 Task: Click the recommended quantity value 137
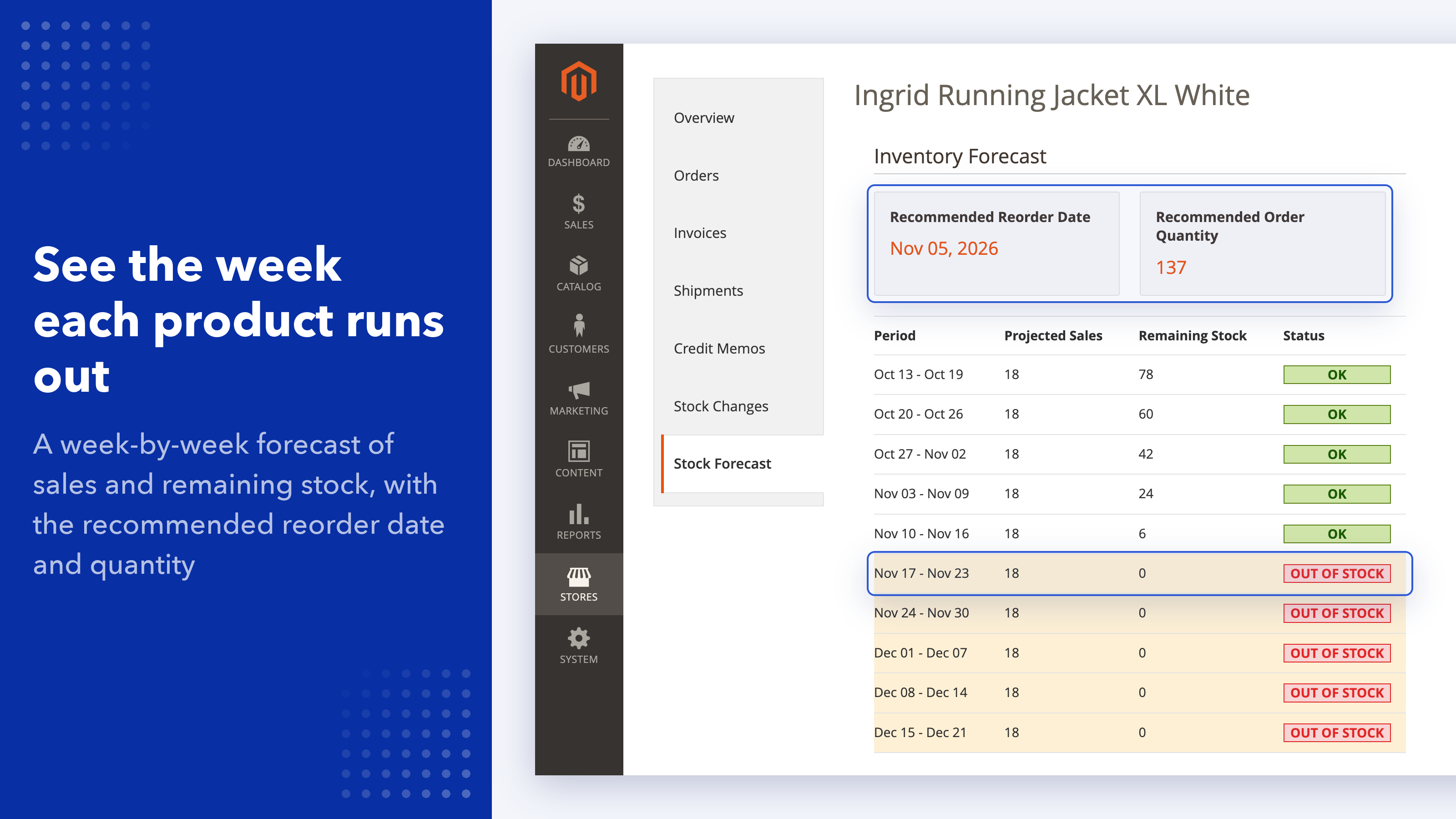(1171, 268)
